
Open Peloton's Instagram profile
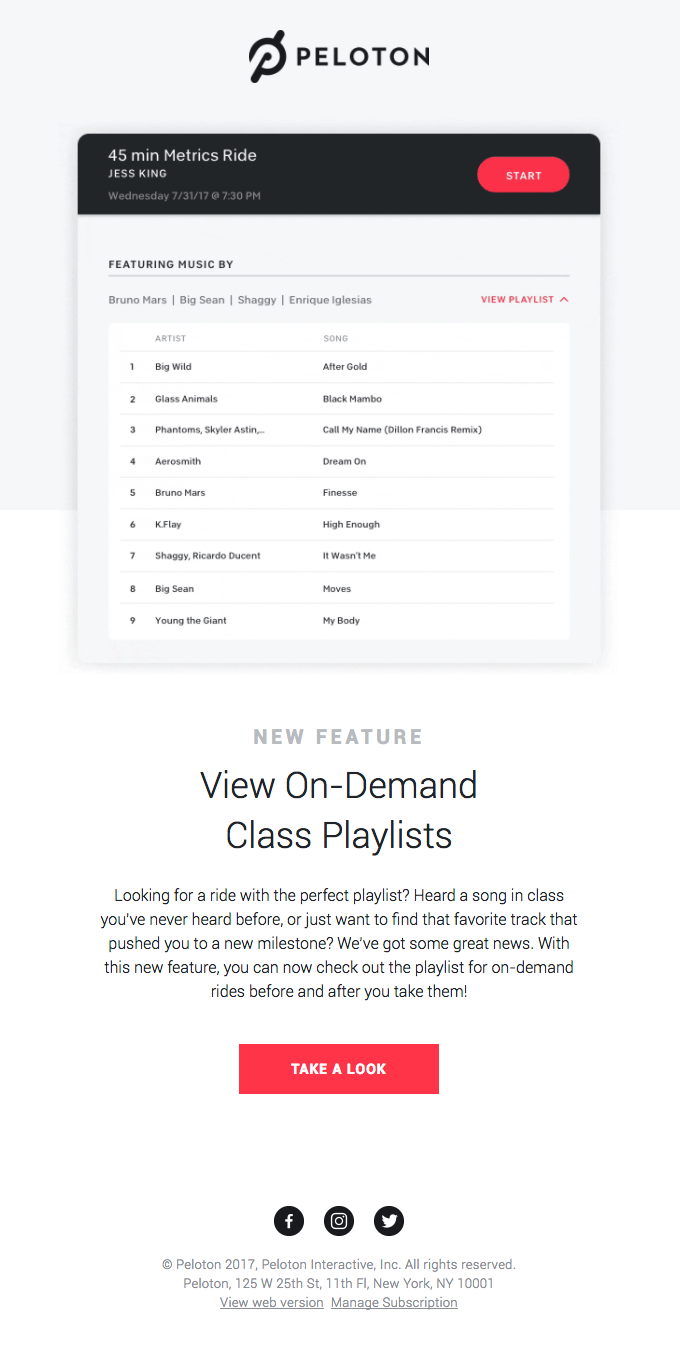tap(339, 1221)
